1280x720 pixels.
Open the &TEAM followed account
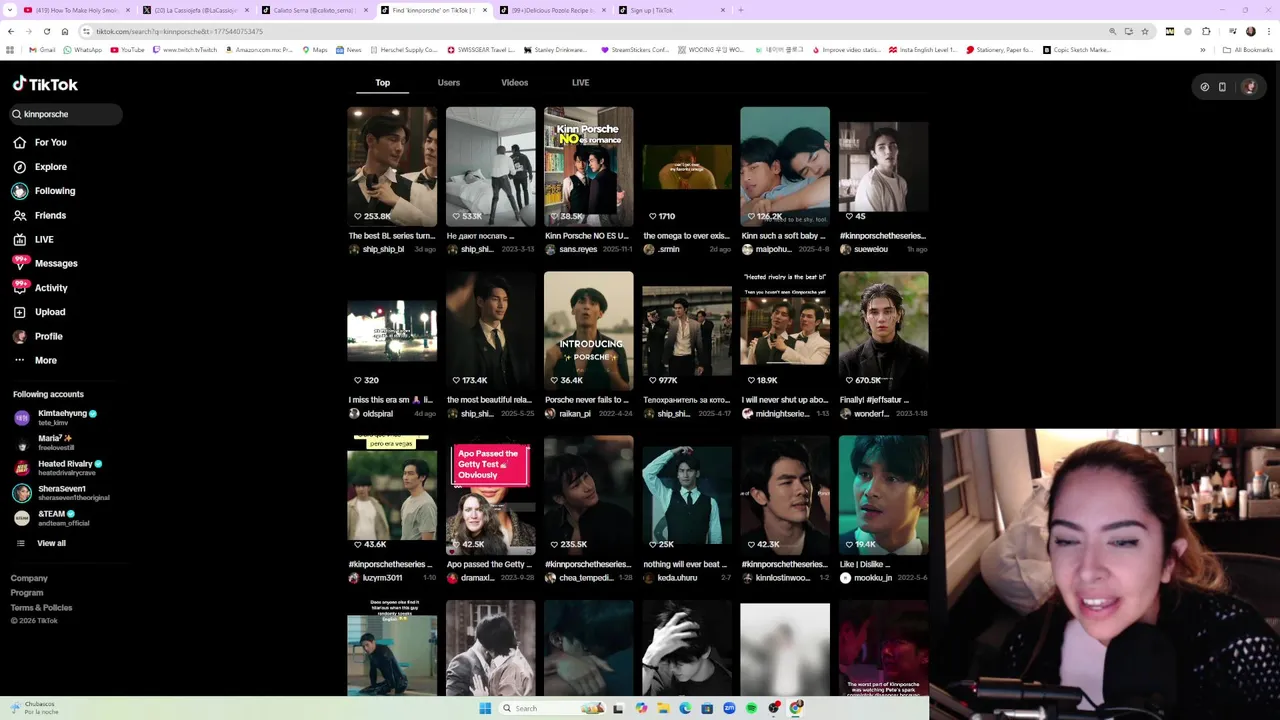52,518
